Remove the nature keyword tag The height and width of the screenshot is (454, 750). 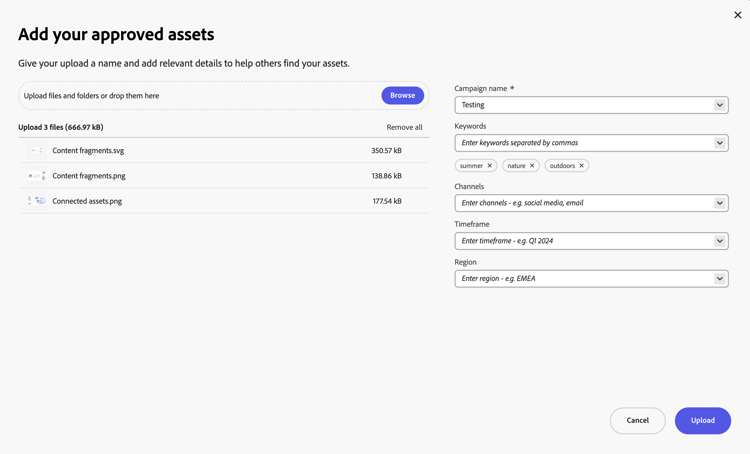532,166
